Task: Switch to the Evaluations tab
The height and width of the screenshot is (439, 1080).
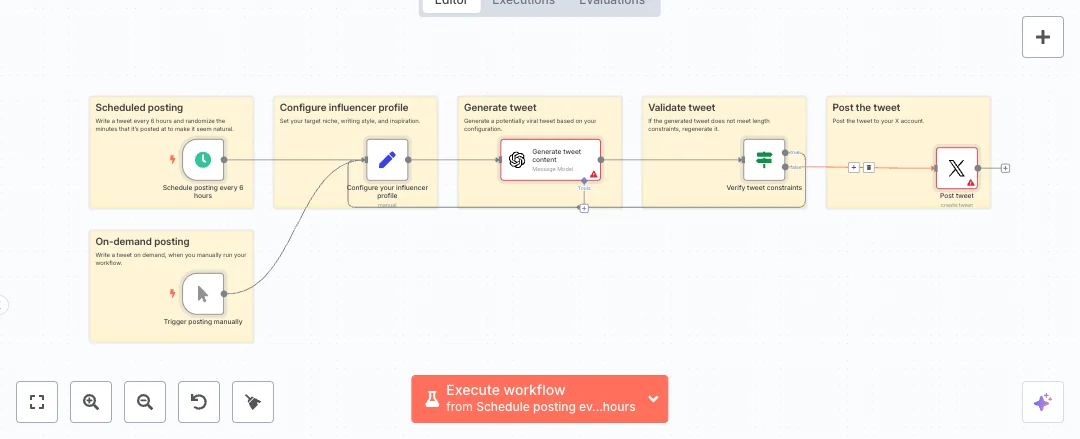Action: click(x=611, y=3)
